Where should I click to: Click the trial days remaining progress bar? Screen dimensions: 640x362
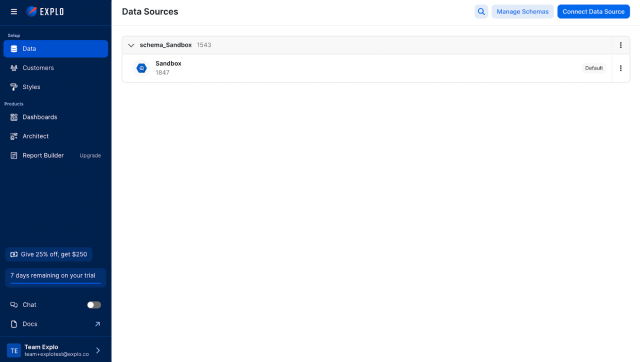(x=56, y=283)
